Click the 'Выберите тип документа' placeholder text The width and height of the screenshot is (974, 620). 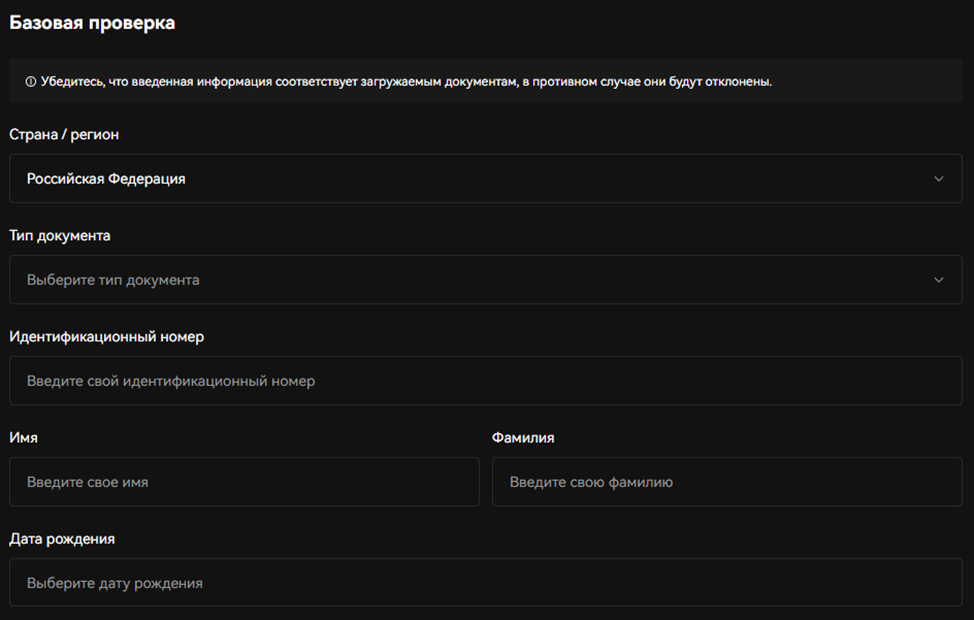[113, 280]
